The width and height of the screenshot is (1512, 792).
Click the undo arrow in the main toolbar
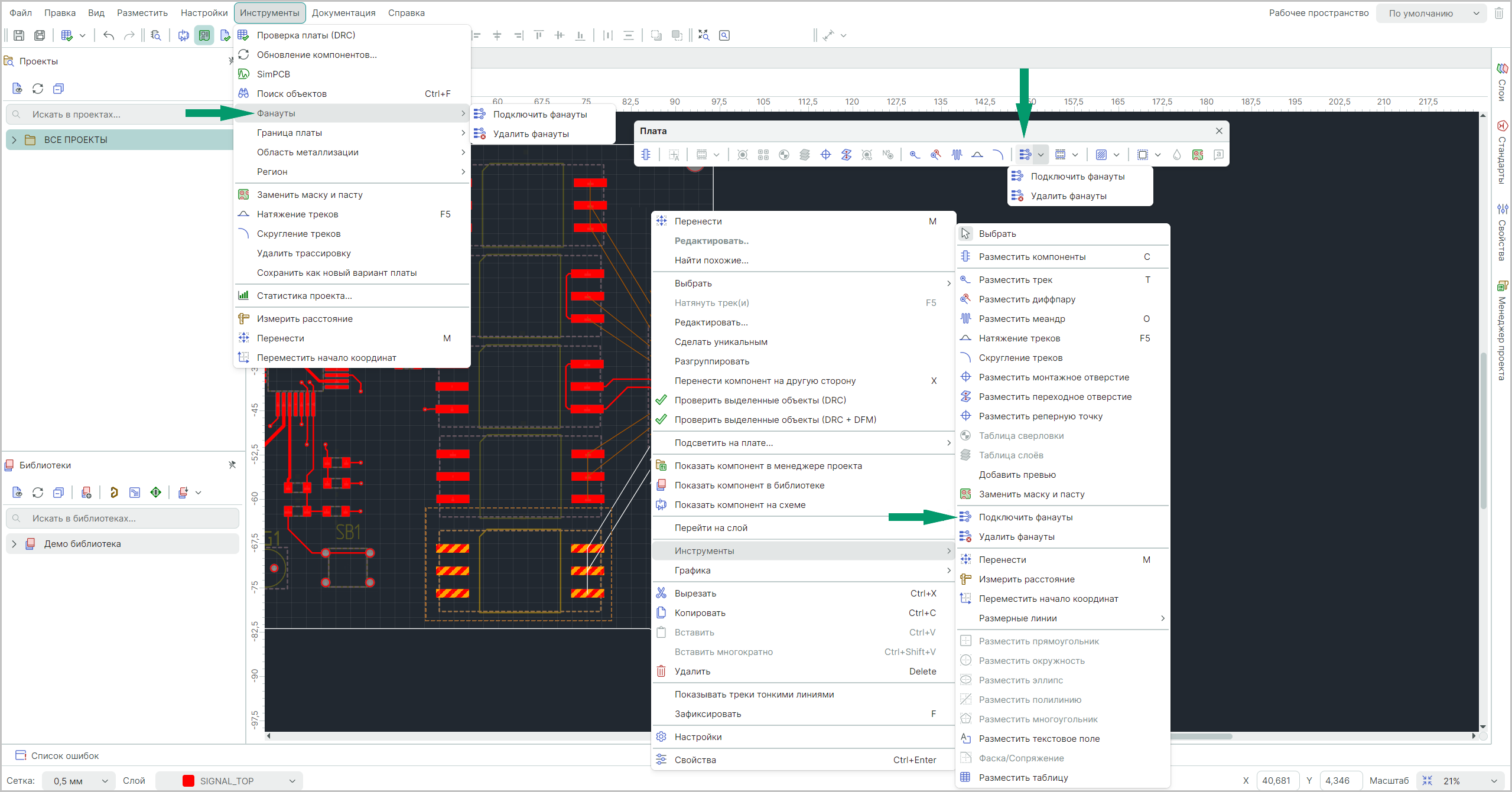tap(108, 35)
